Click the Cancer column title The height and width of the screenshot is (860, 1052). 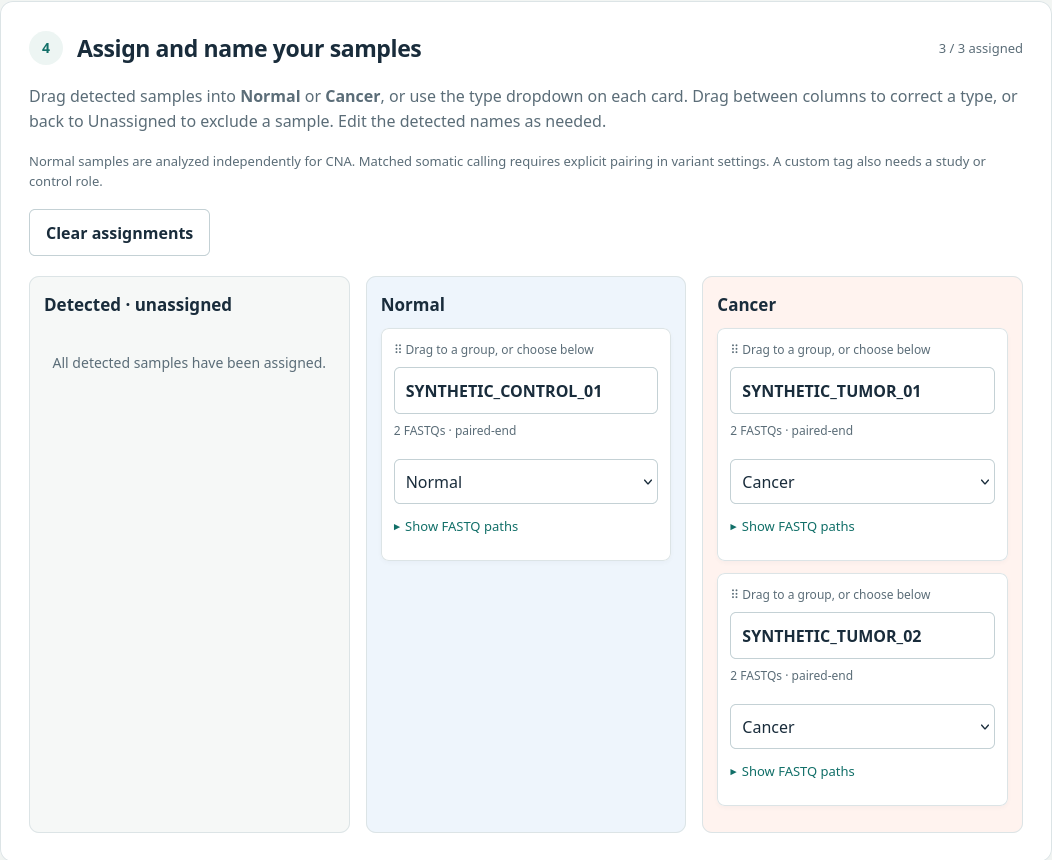[x=747, y=305]
